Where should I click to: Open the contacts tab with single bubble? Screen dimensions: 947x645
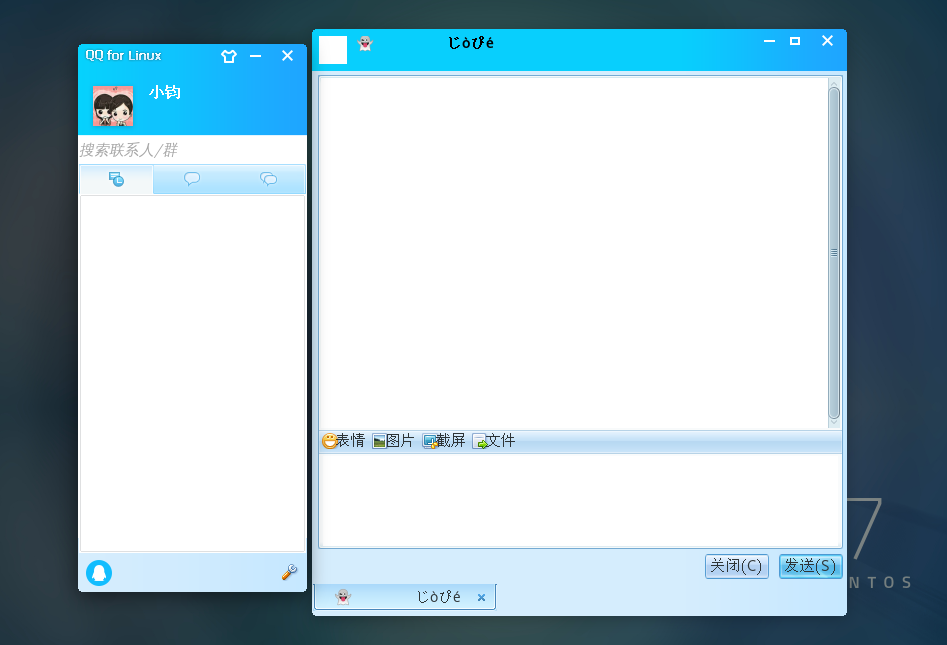[192, 180]
